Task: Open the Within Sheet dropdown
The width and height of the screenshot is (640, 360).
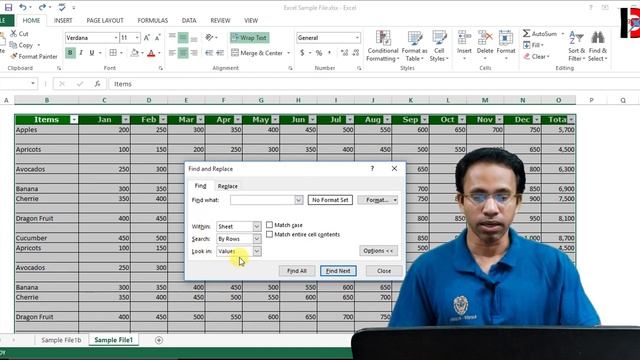Action: point(256,226)
